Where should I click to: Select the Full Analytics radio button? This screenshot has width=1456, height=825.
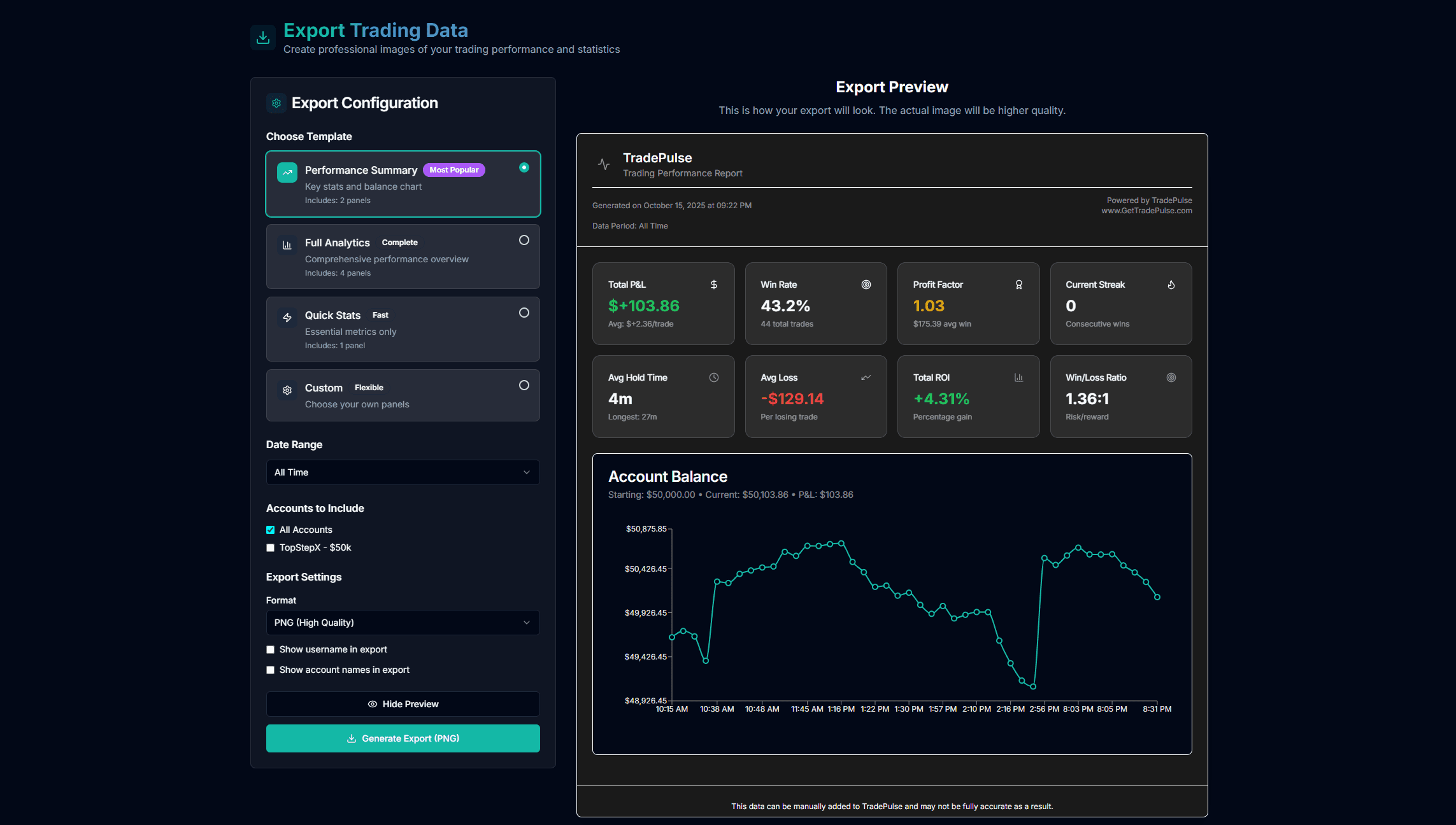tap(524, 240)
